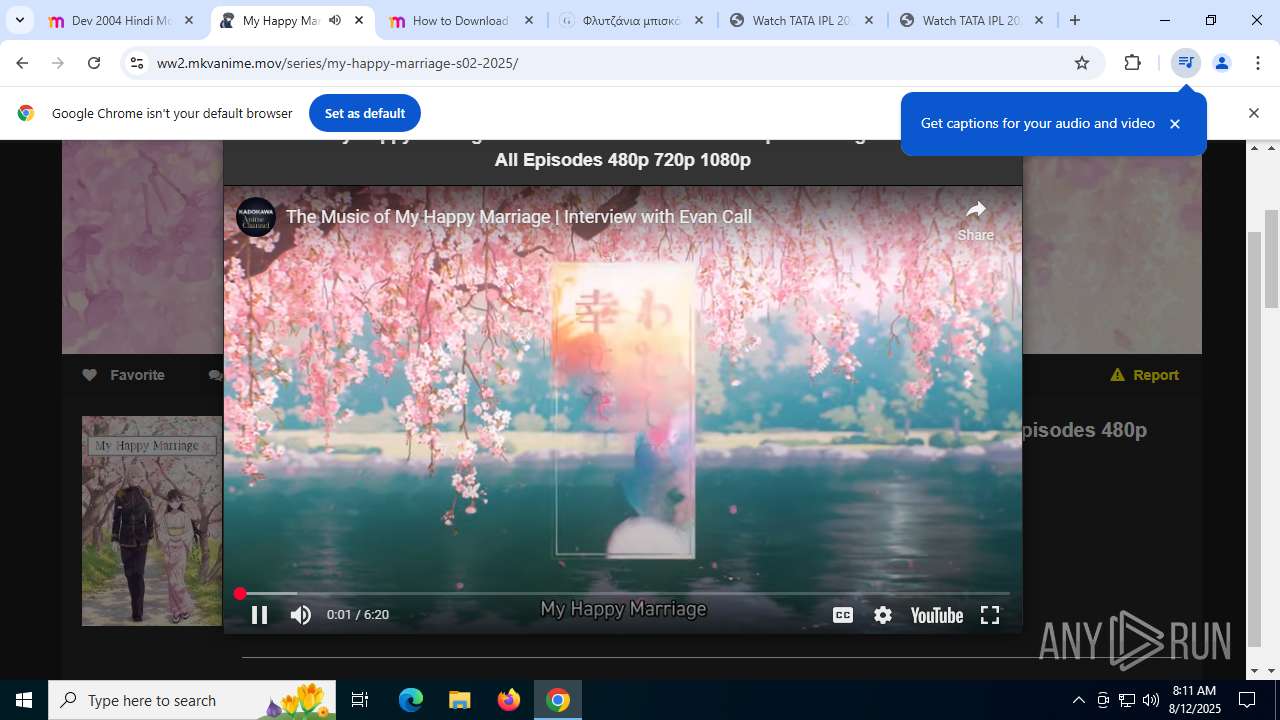Open the Chrome three-dot menu
Screen dimensions: 1280x720
pyautogui.click(x=1258, y=63)
